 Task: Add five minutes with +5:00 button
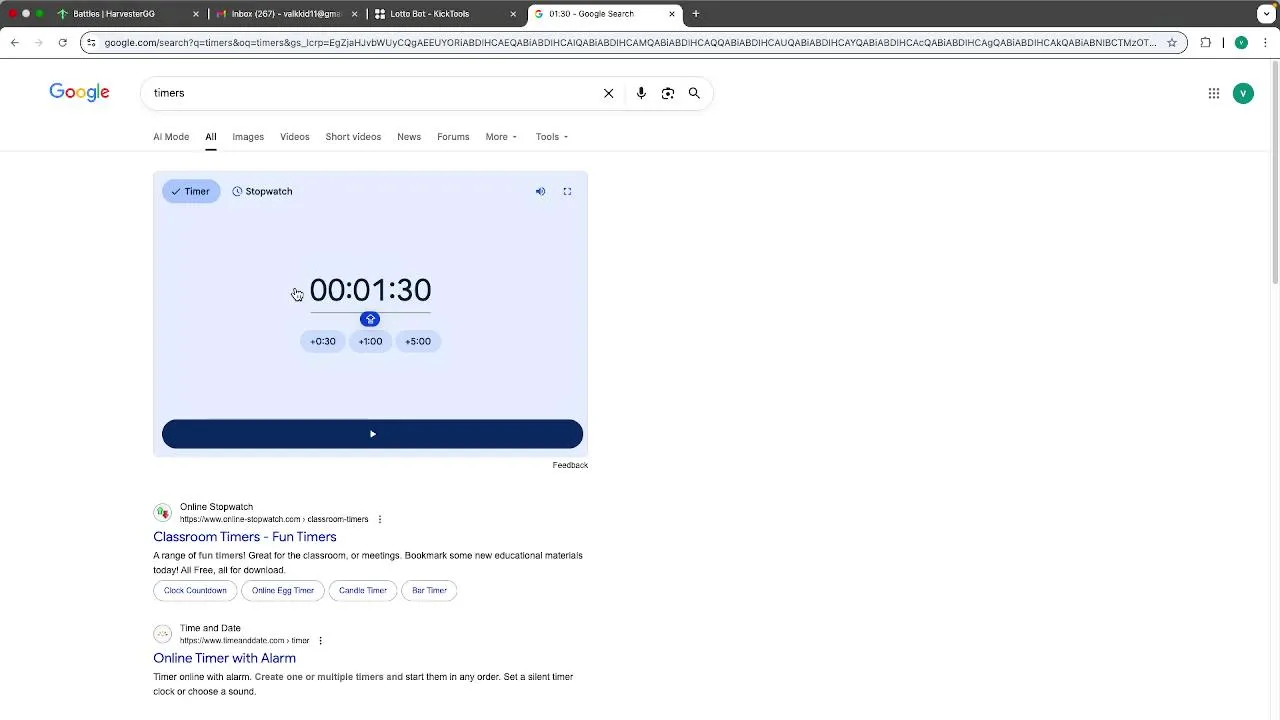point(418,341)
